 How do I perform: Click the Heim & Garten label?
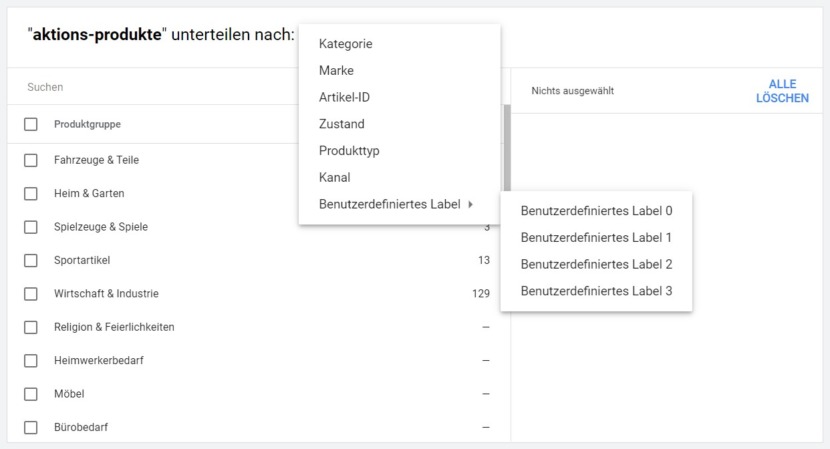point(89,194)
